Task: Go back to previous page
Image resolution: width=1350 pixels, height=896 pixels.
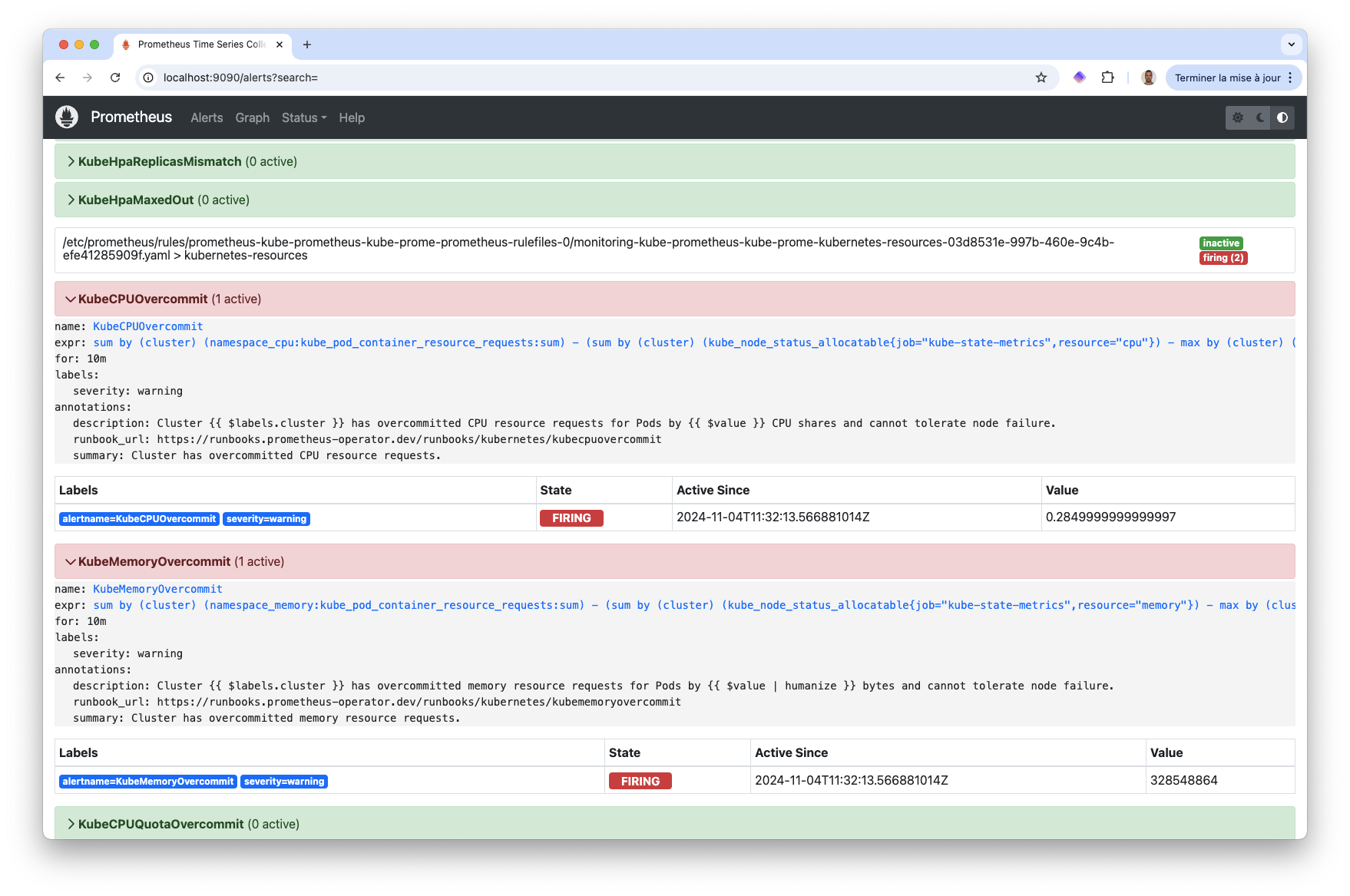Action: pos(60,78)
